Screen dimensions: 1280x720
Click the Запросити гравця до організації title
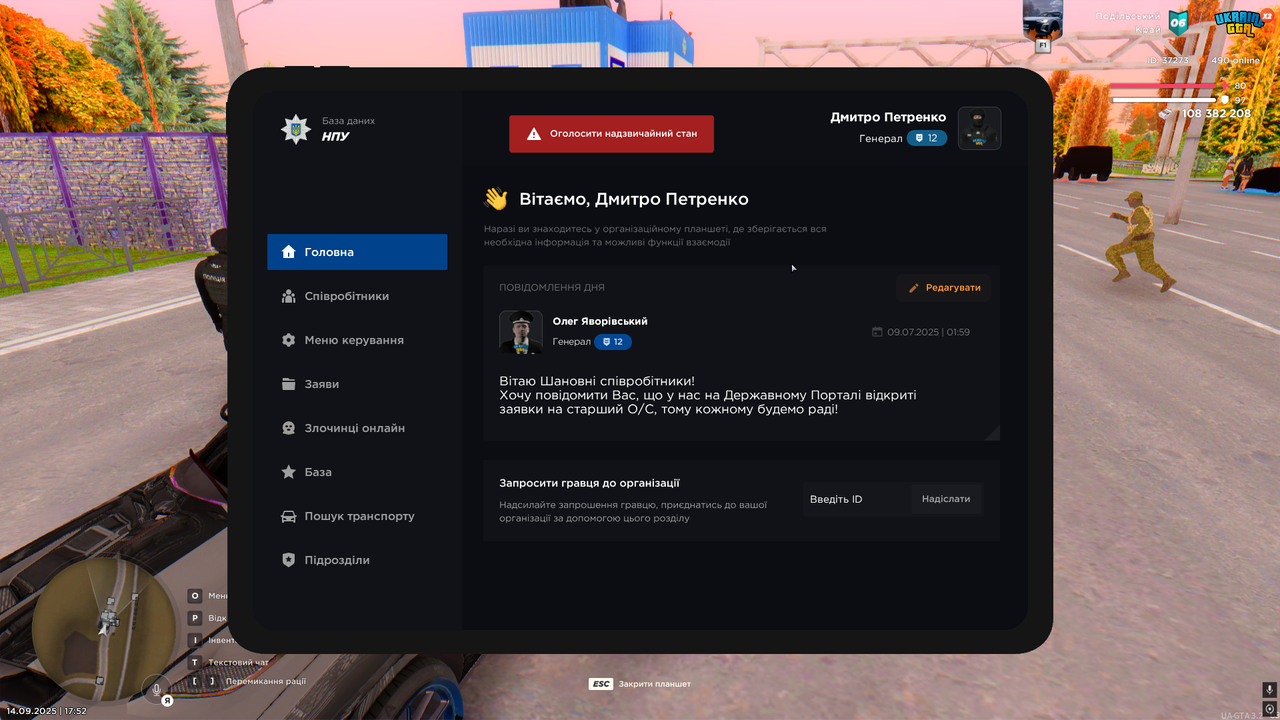point(590,483)
